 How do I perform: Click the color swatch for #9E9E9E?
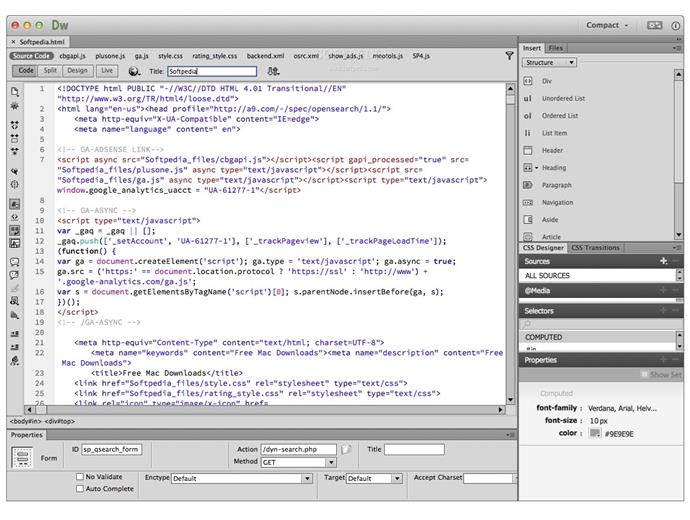coord(595,433)
